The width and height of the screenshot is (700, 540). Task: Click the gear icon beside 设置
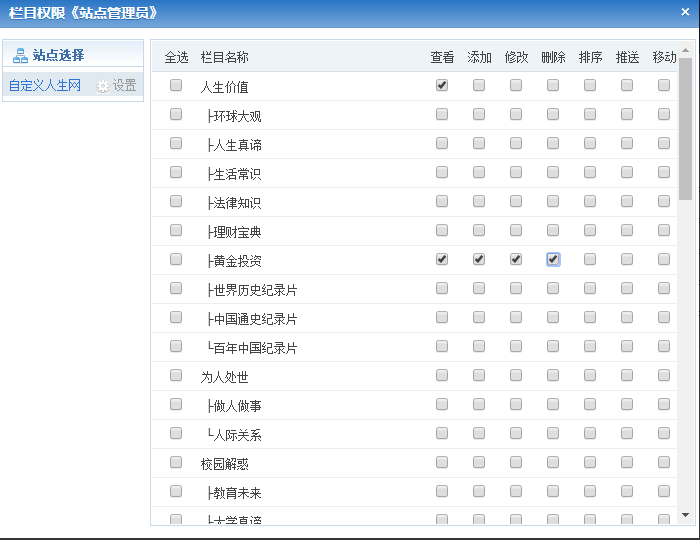click(103, 86)
